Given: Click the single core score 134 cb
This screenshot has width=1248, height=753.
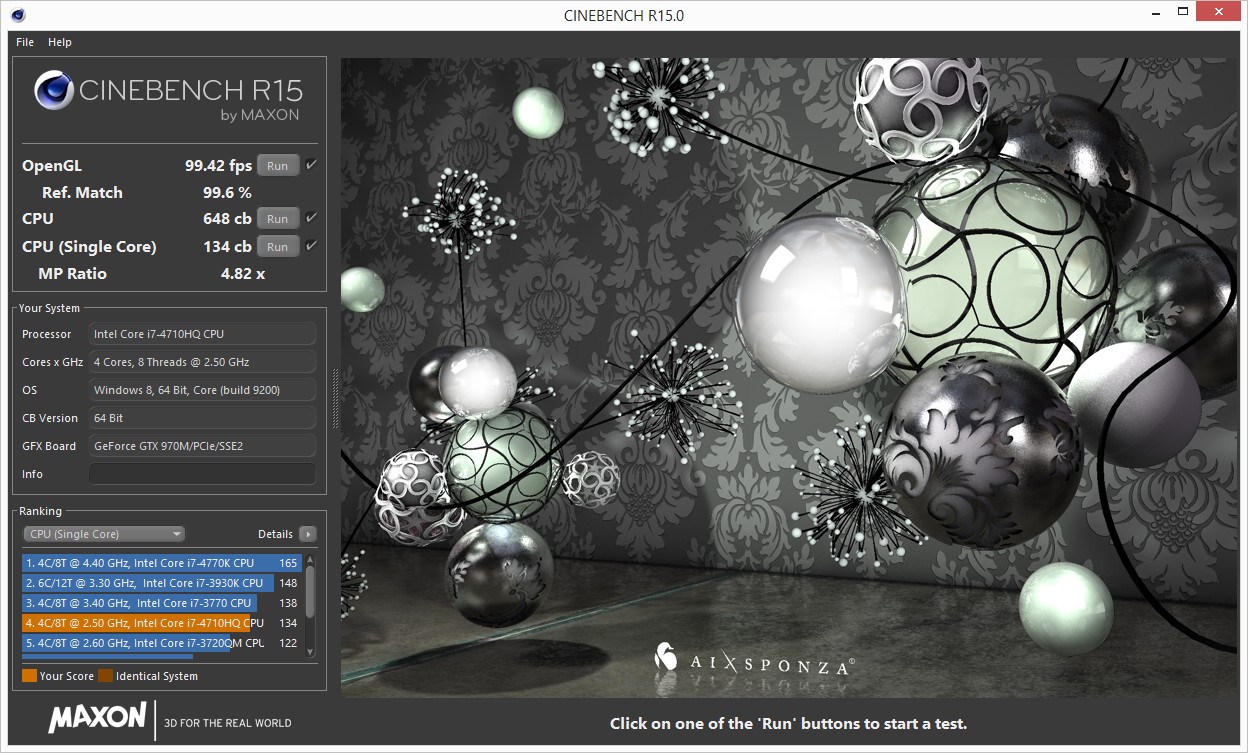Looking at the screenshot, I should tap(227, 247).
